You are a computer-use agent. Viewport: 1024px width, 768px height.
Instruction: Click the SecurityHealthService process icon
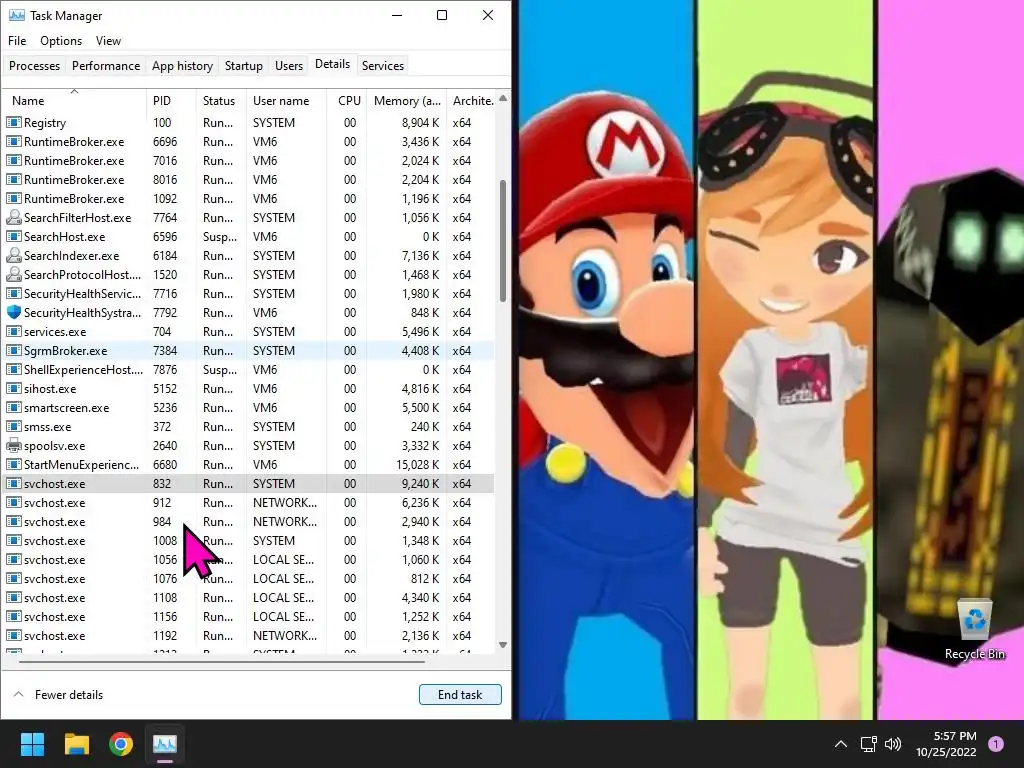pos(14,293)
